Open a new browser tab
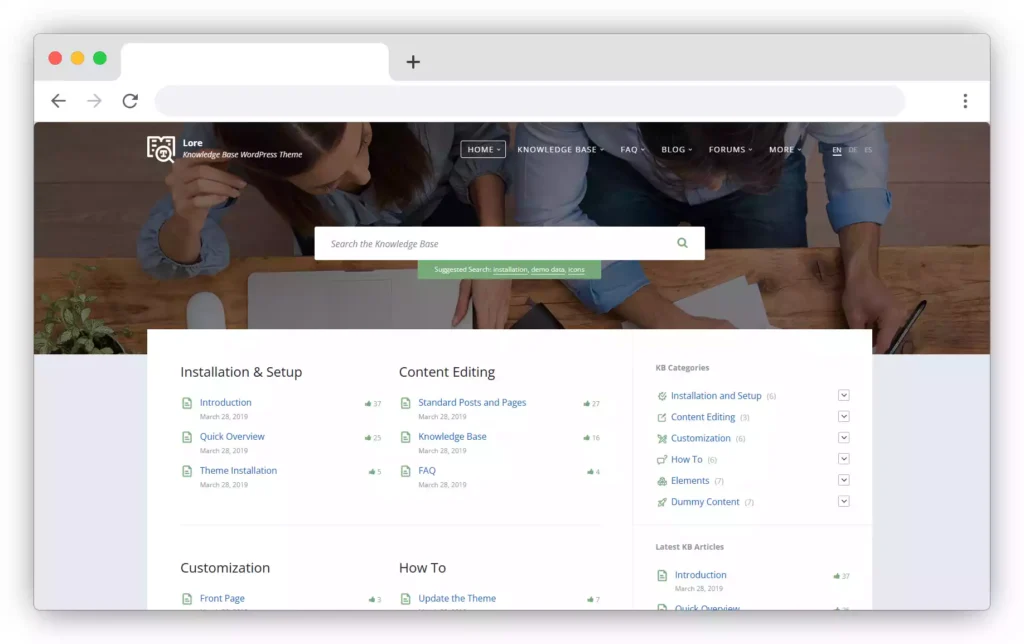The width and height of the screenshot is (1024, 644). pyautogui.click(x=413, y=62)
